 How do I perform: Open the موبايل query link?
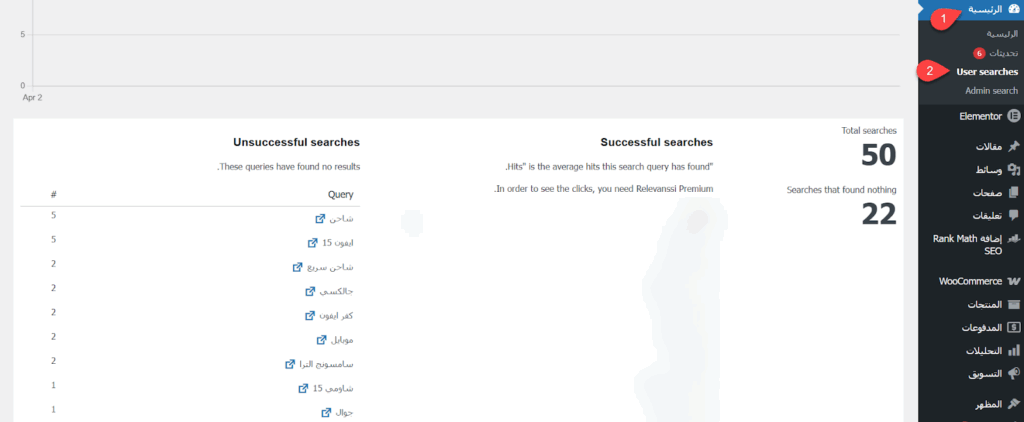coord(342,340)
